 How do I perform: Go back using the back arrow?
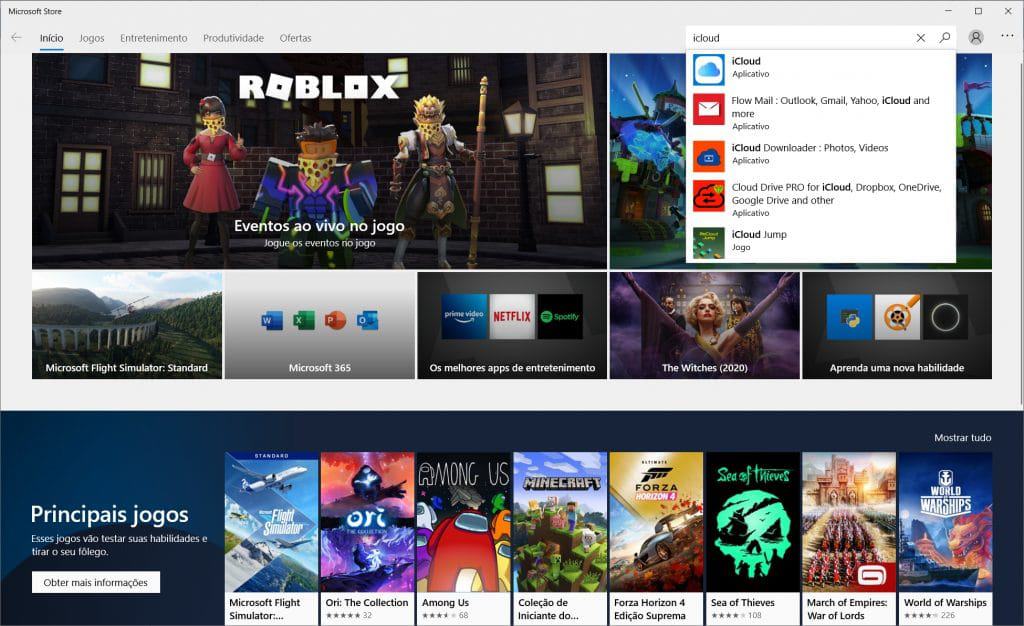click(x=16, y=37)
